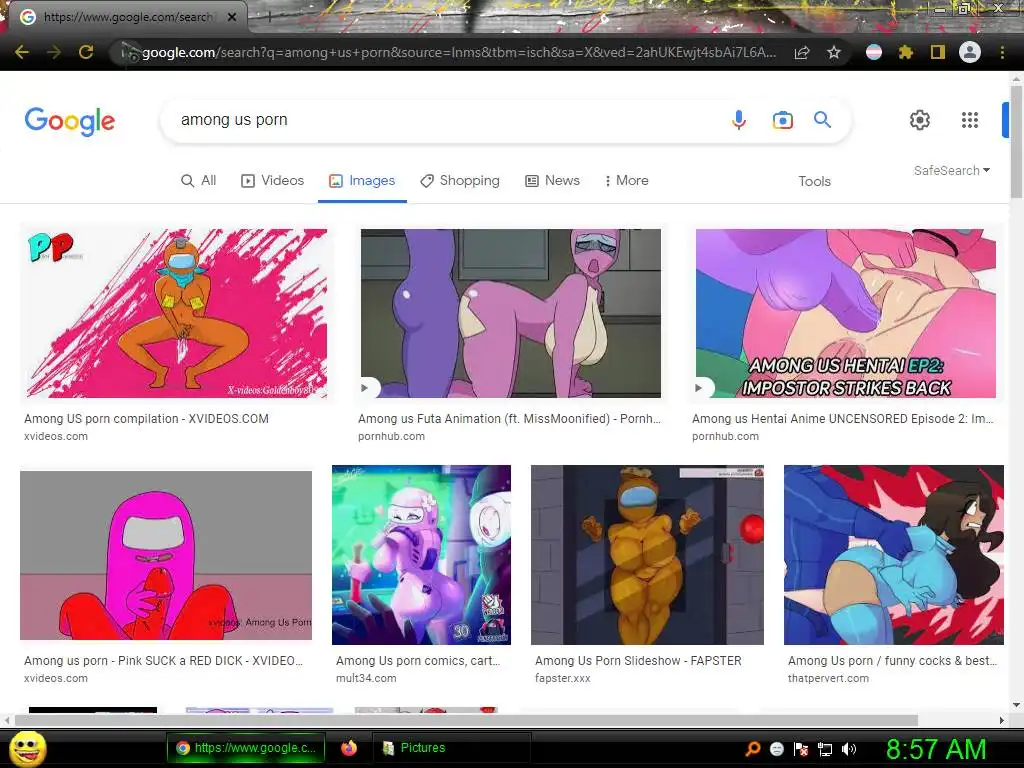
Task: Click the Google logo
Action: click(x=70, y=121)
